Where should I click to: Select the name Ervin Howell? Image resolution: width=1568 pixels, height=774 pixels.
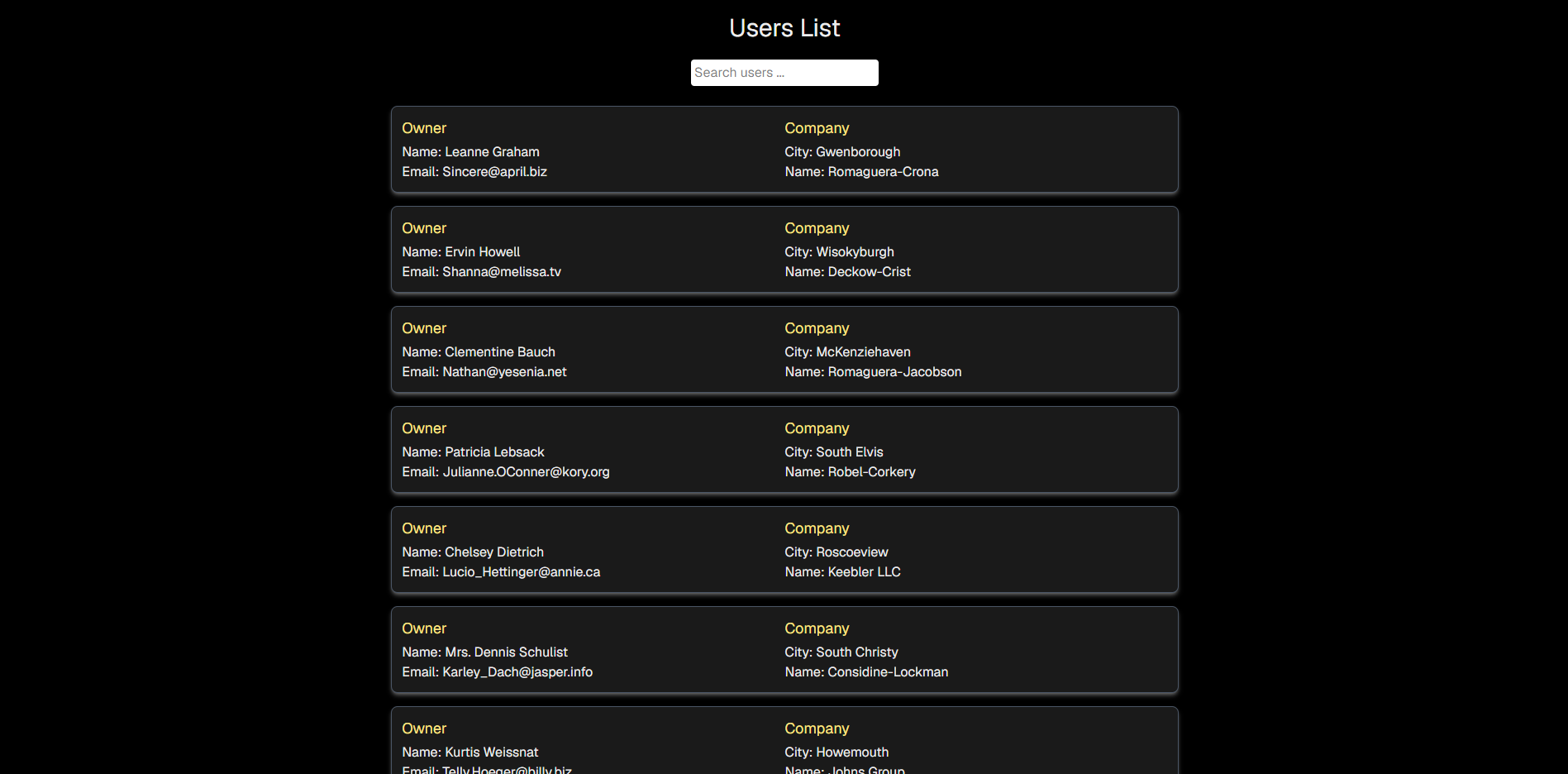click(482, 252)
